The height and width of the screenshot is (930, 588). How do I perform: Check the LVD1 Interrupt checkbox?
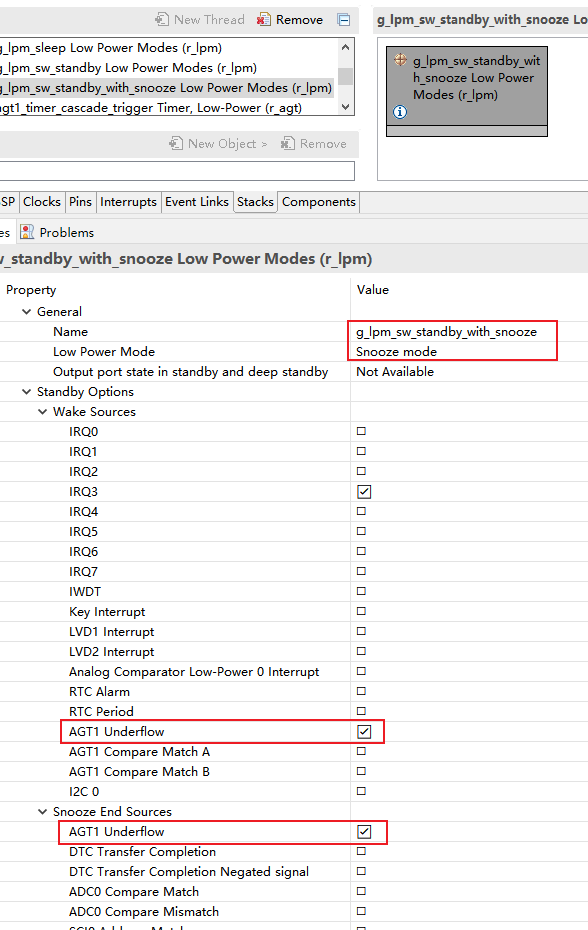[361, 631]
